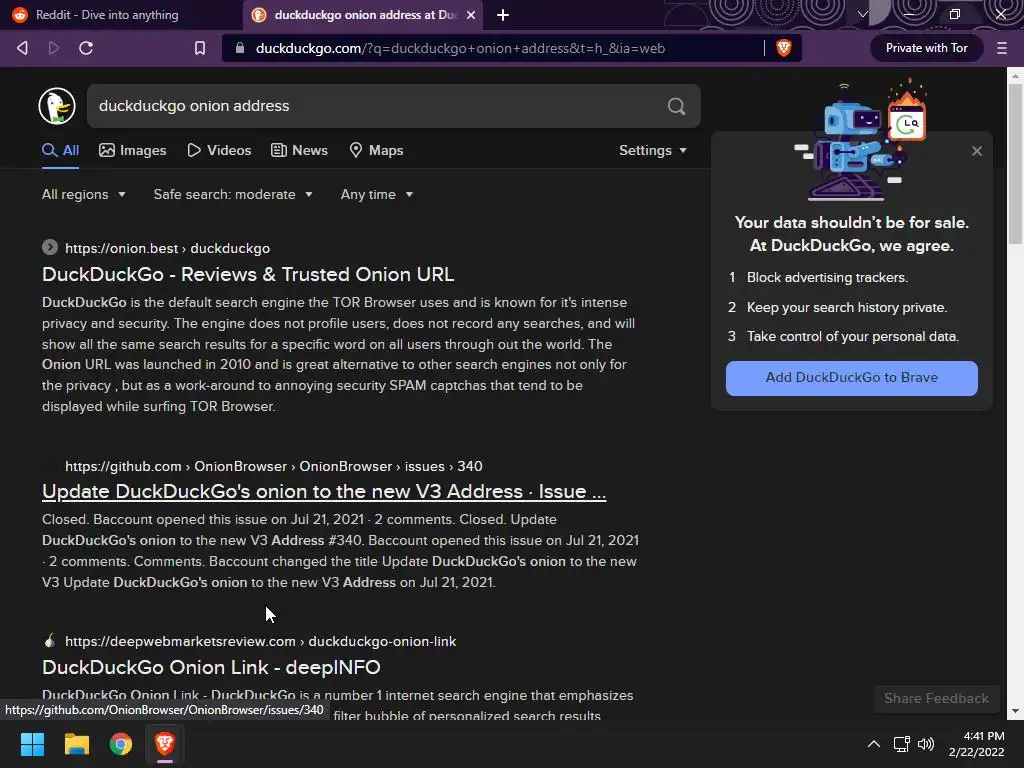The width and height of the screenshot is (1024, 768).
Task: Reload the current page
Action: point(86,48)
